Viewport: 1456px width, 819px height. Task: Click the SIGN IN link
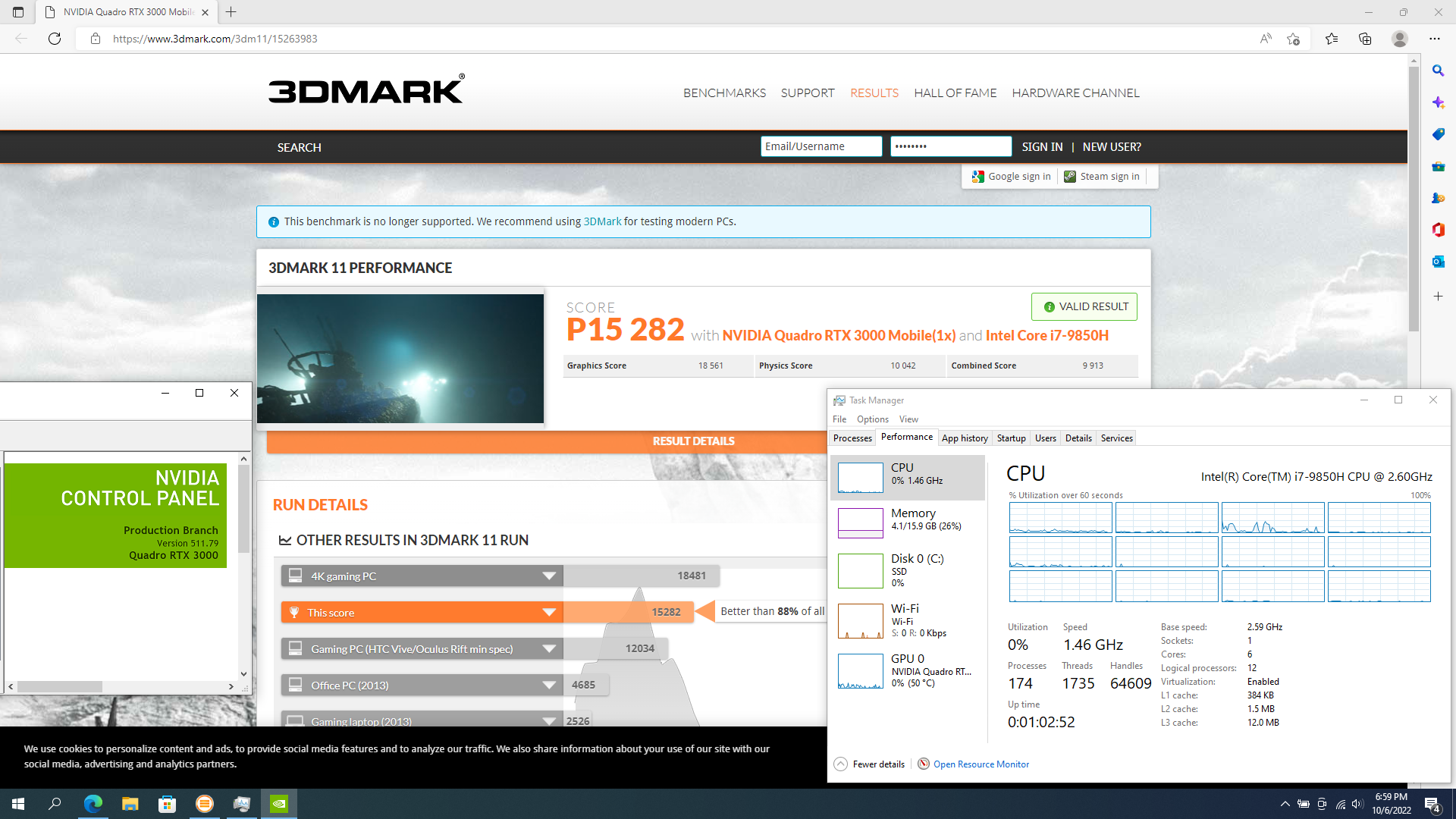point(1042,147)
